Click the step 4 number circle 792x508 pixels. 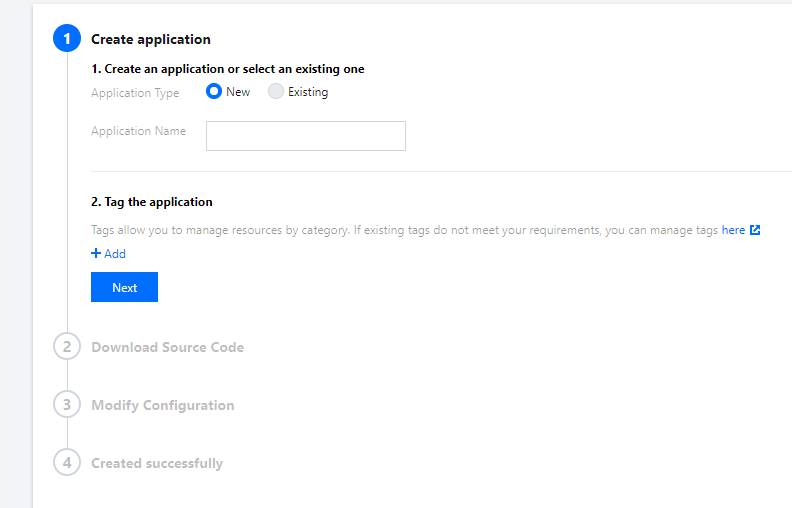(67, 463)
